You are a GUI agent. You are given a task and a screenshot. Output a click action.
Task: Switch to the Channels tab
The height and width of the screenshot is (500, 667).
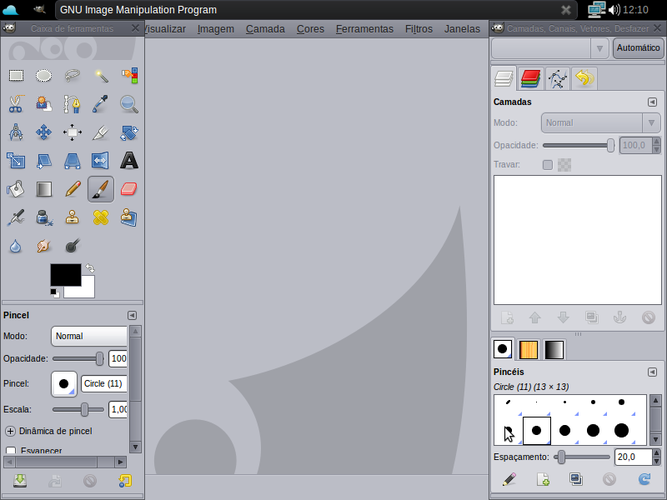530,79
